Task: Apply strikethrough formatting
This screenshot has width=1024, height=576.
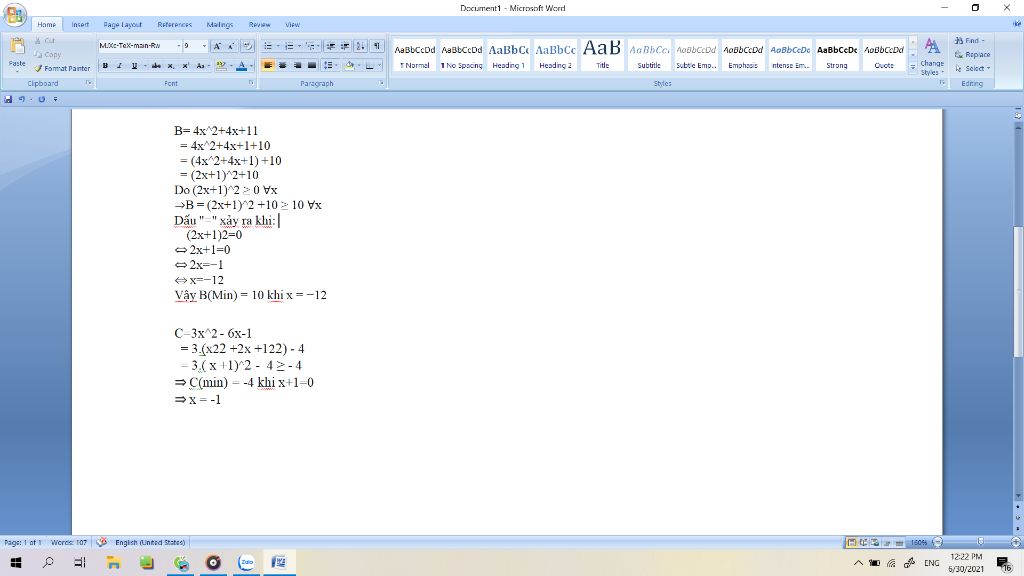Action: click(156, 65)
